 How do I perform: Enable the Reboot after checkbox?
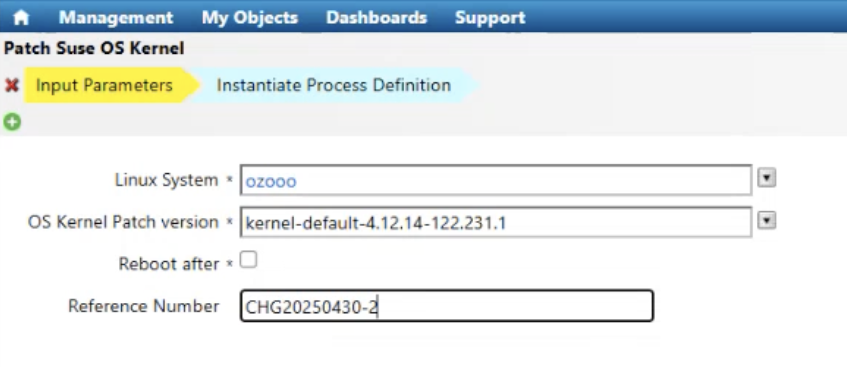click(x=248, y=260)
